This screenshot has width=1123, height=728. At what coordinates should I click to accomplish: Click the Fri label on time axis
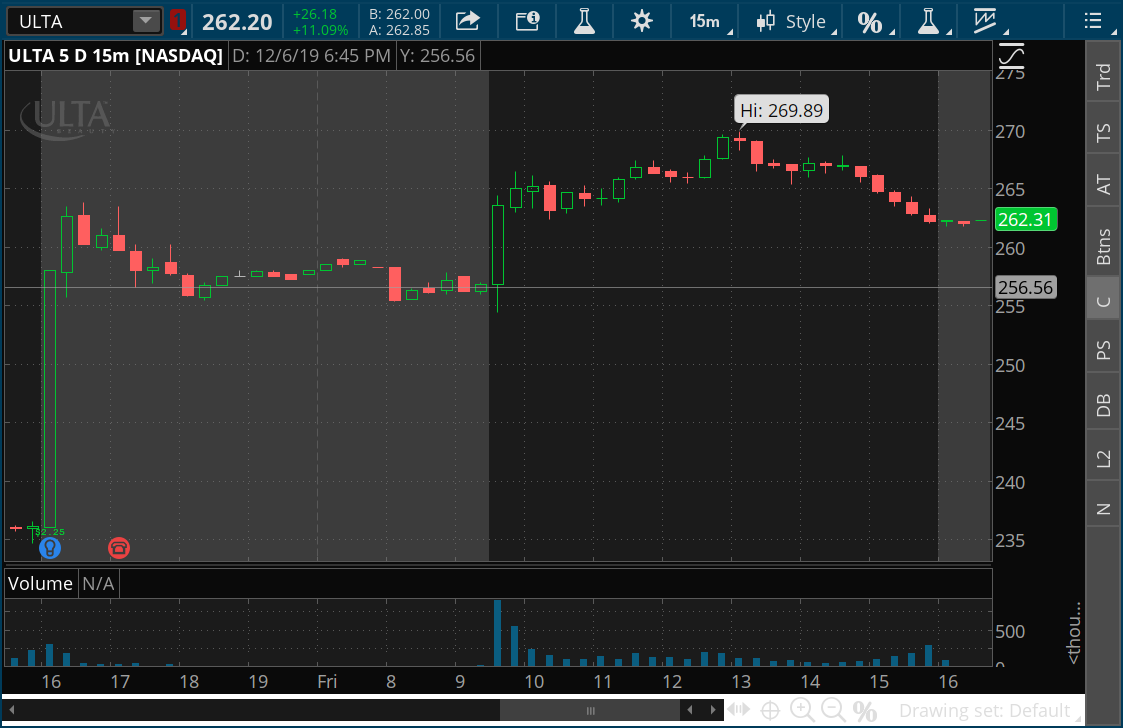[327, 681]
